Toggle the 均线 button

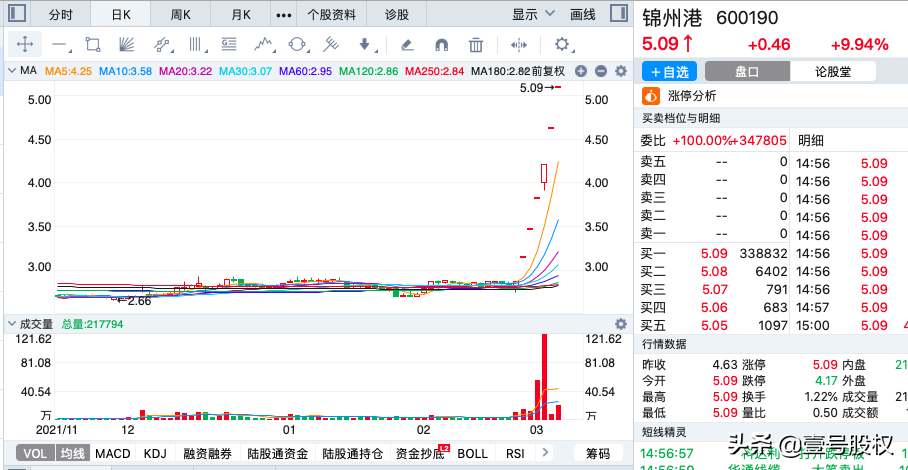point(74,453)
